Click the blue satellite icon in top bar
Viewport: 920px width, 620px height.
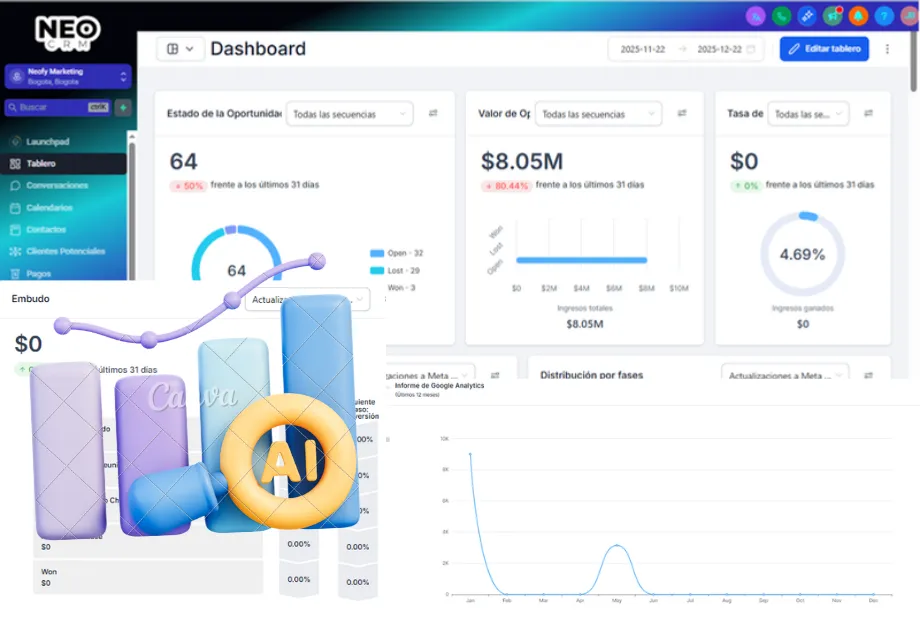[807, 16]
